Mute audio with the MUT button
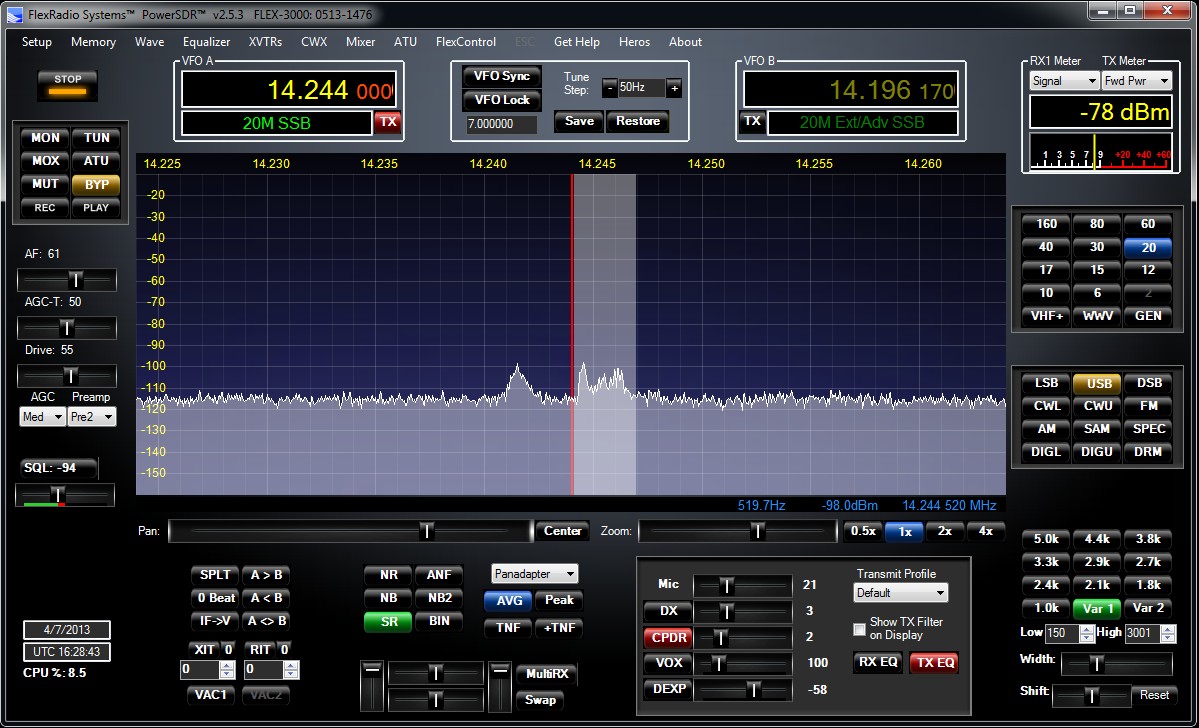The height and width of the screenshot is (728, 1199). tap(43, 184)
